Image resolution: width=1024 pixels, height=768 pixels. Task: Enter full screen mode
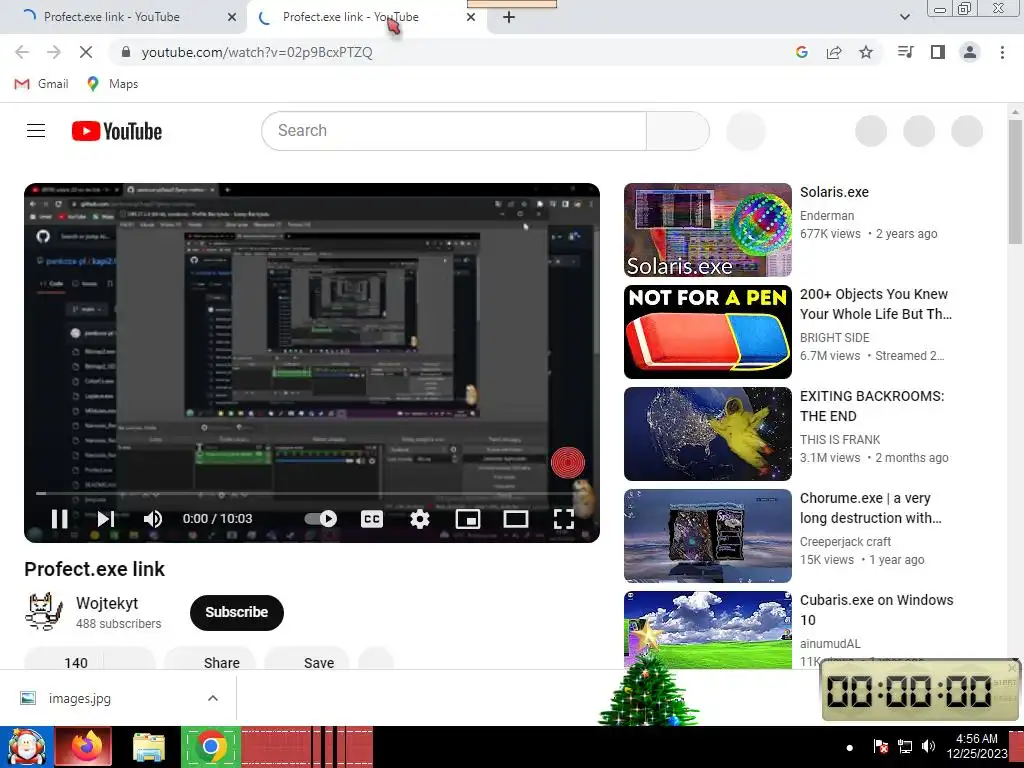click(x=564, y=519)
